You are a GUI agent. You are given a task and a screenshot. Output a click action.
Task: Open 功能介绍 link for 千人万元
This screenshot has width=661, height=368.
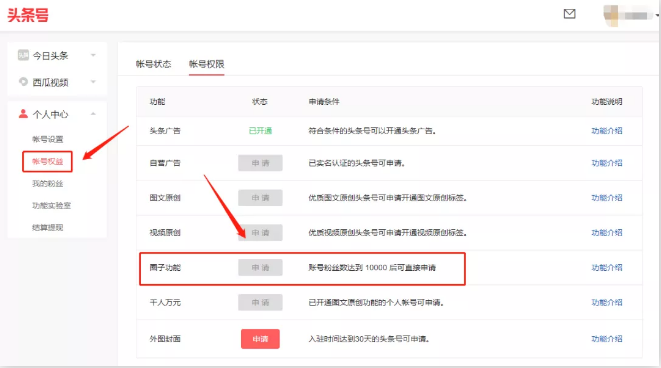(x=607, y=302)
